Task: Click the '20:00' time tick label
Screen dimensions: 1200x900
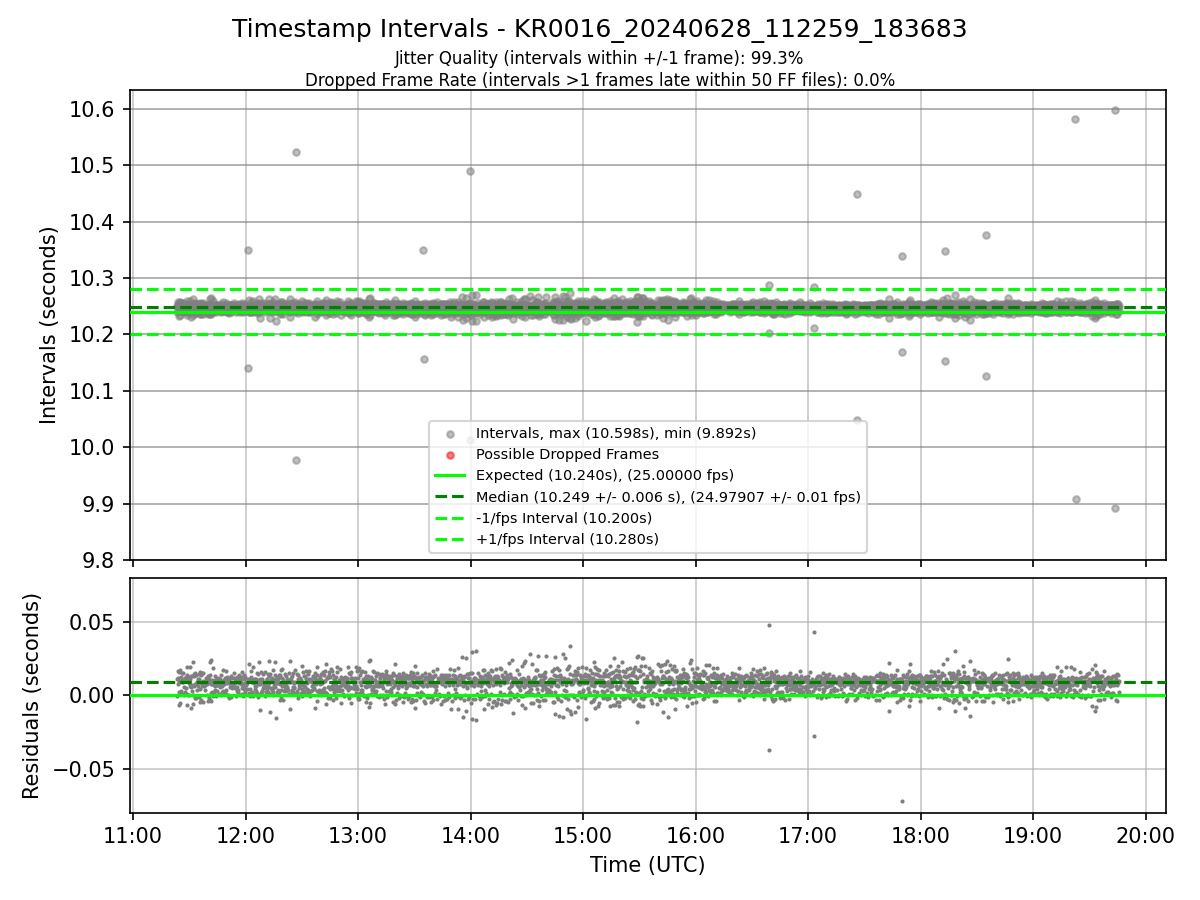Action: [x=1145, y=834]
